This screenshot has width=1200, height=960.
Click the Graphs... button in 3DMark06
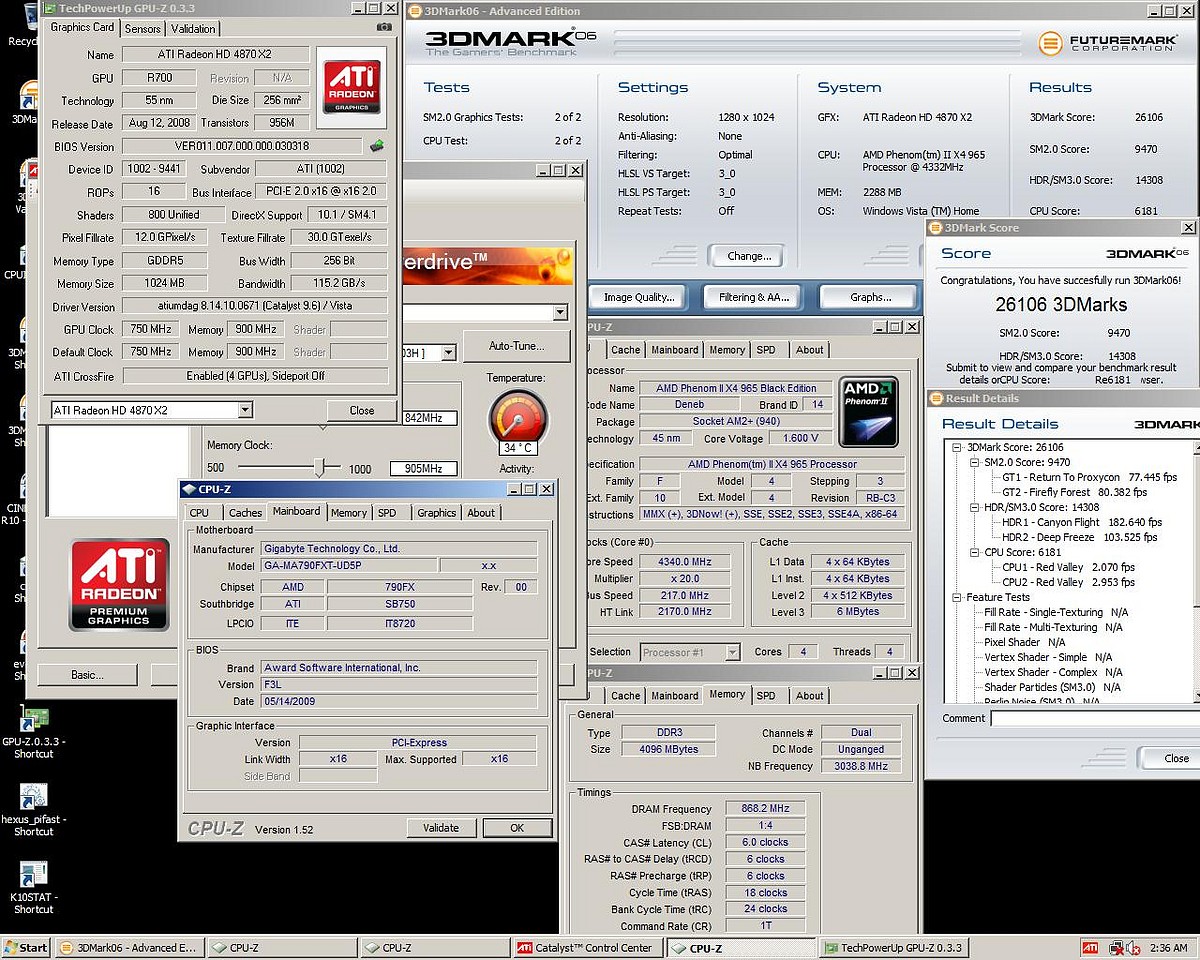pyautogui.click(x=870, y=297)
